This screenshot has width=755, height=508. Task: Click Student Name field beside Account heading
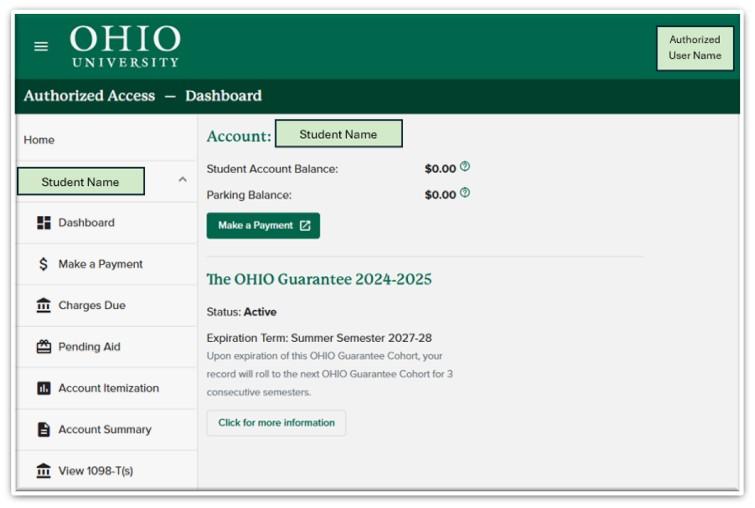click(338, 134)
